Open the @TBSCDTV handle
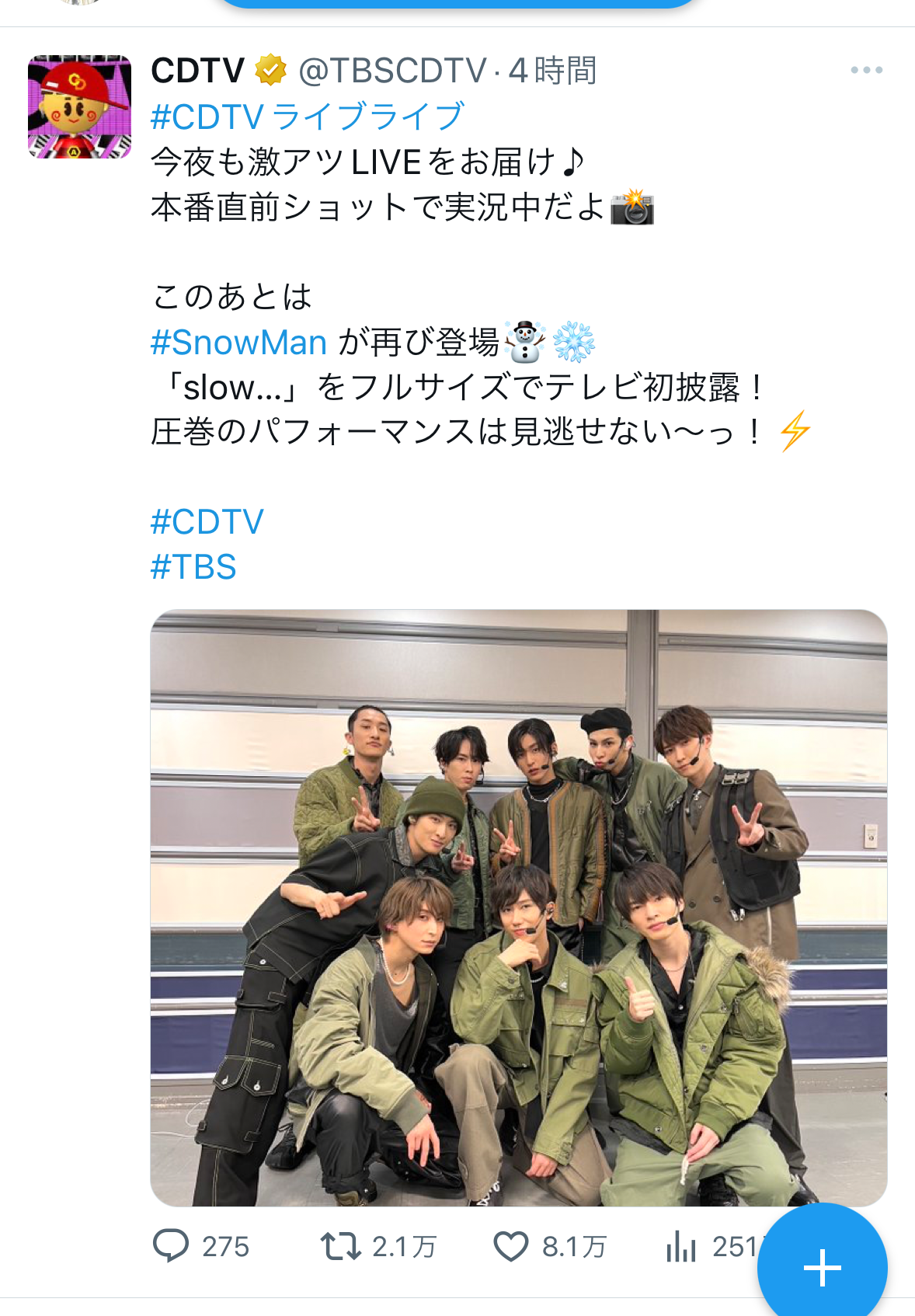This screenshot has height=1316, width=915. coord(393,71)
